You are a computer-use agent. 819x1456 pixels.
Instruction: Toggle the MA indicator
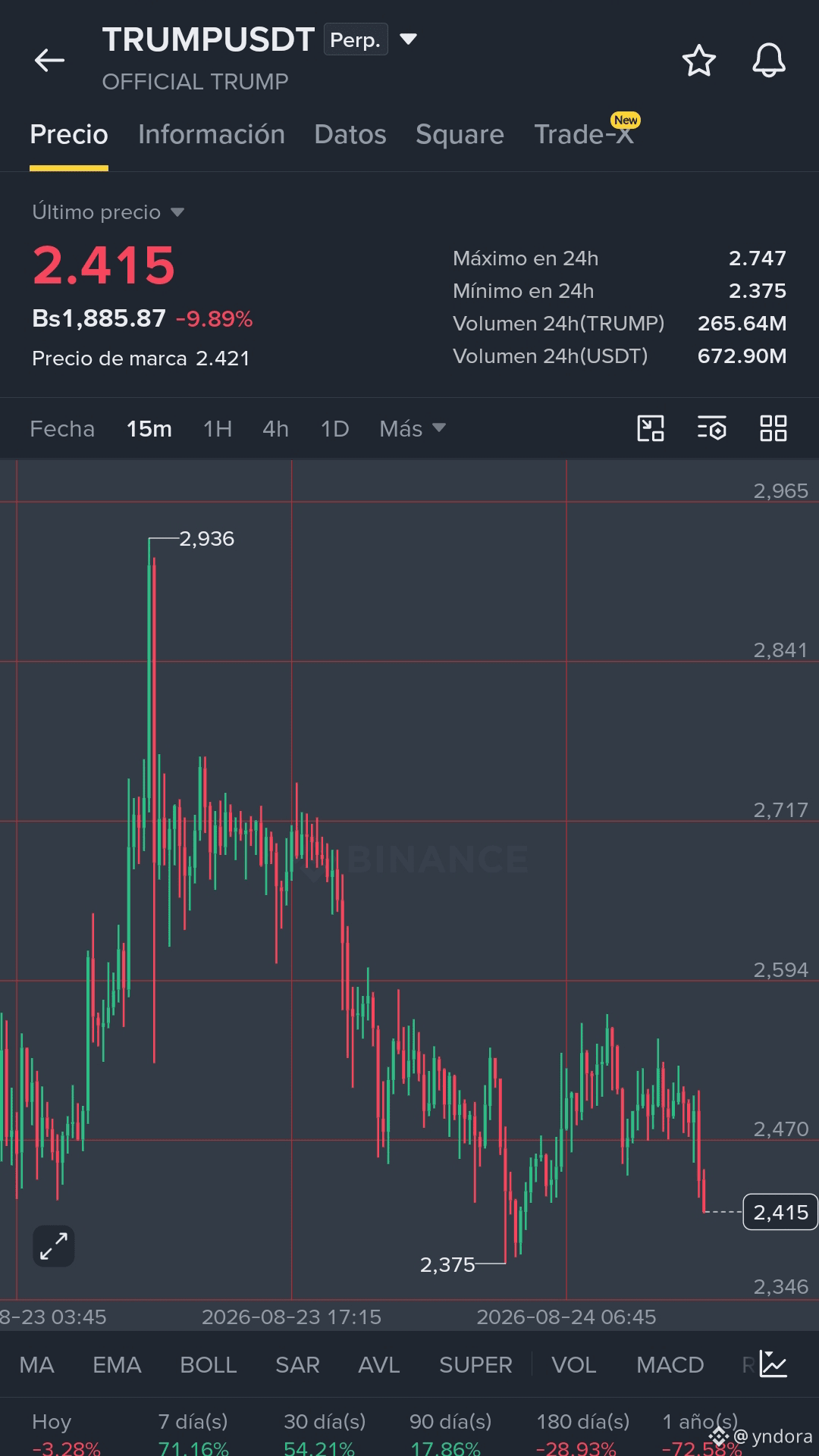point(36,1365)
